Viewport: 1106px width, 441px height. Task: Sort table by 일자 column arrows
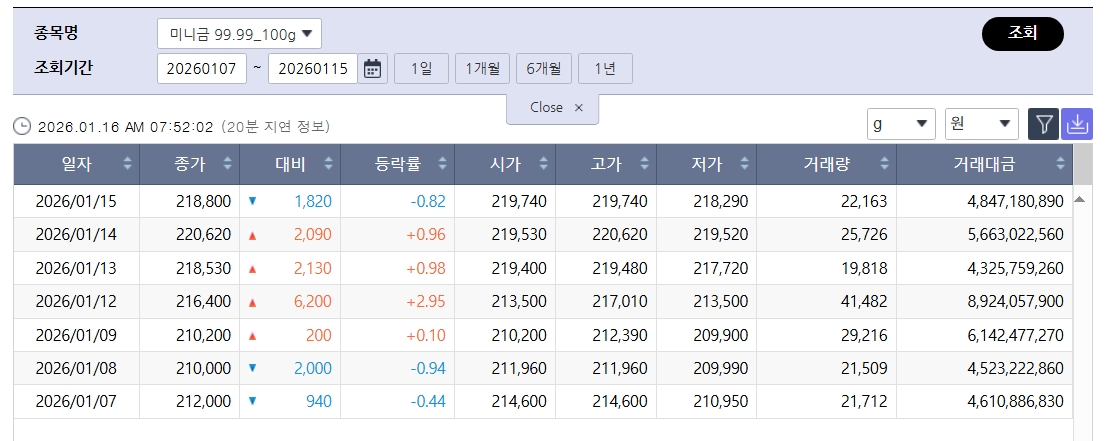click(128, 164)
